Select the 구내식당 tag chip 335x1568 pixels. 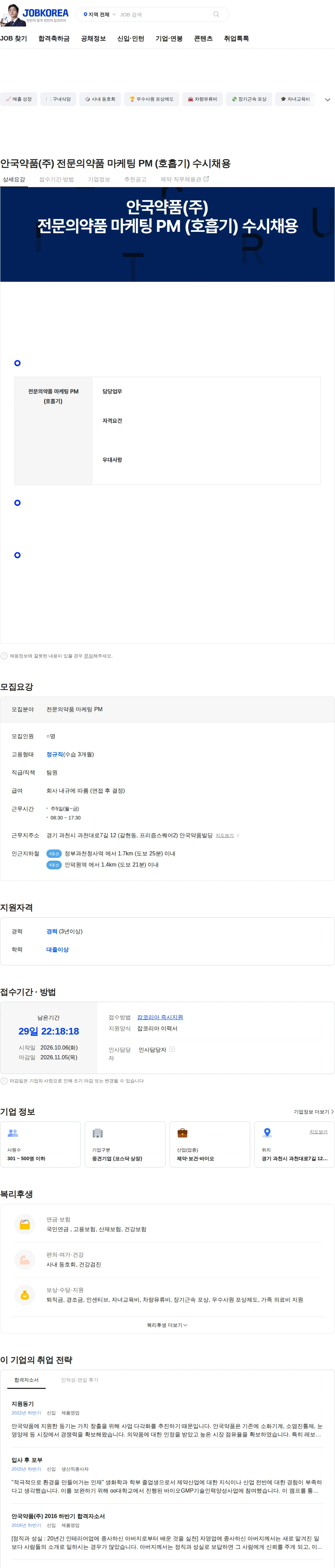[58, 99]
